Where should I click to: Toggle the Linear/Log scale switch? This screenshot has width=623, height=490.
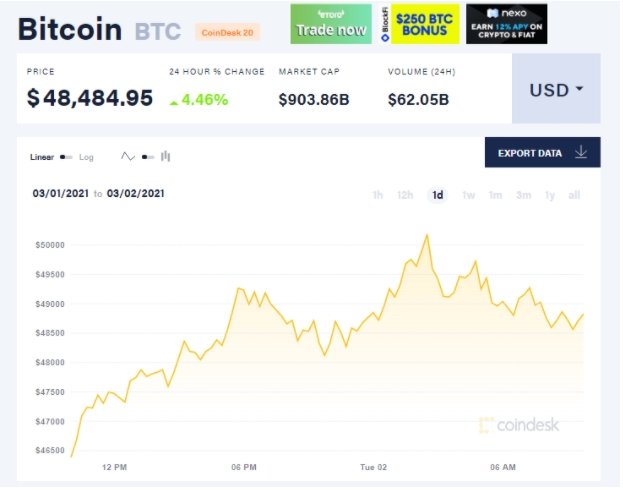tap(66, 157)
